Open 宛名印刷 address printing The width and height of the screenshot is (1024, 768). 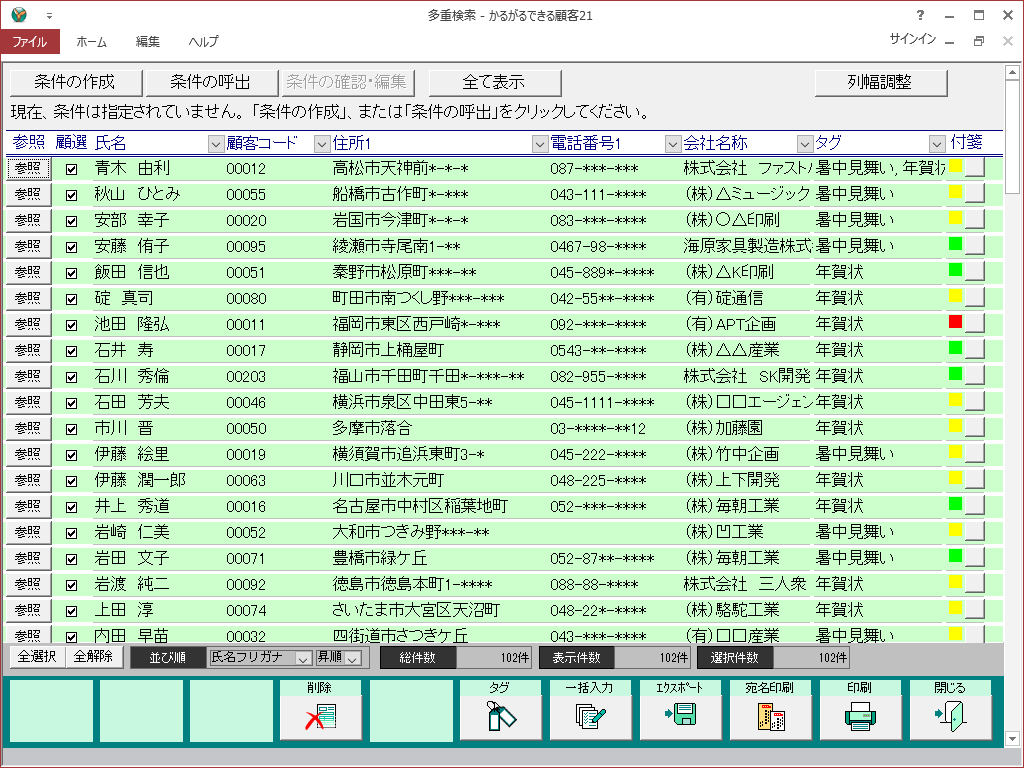click(x=770, y=716)
